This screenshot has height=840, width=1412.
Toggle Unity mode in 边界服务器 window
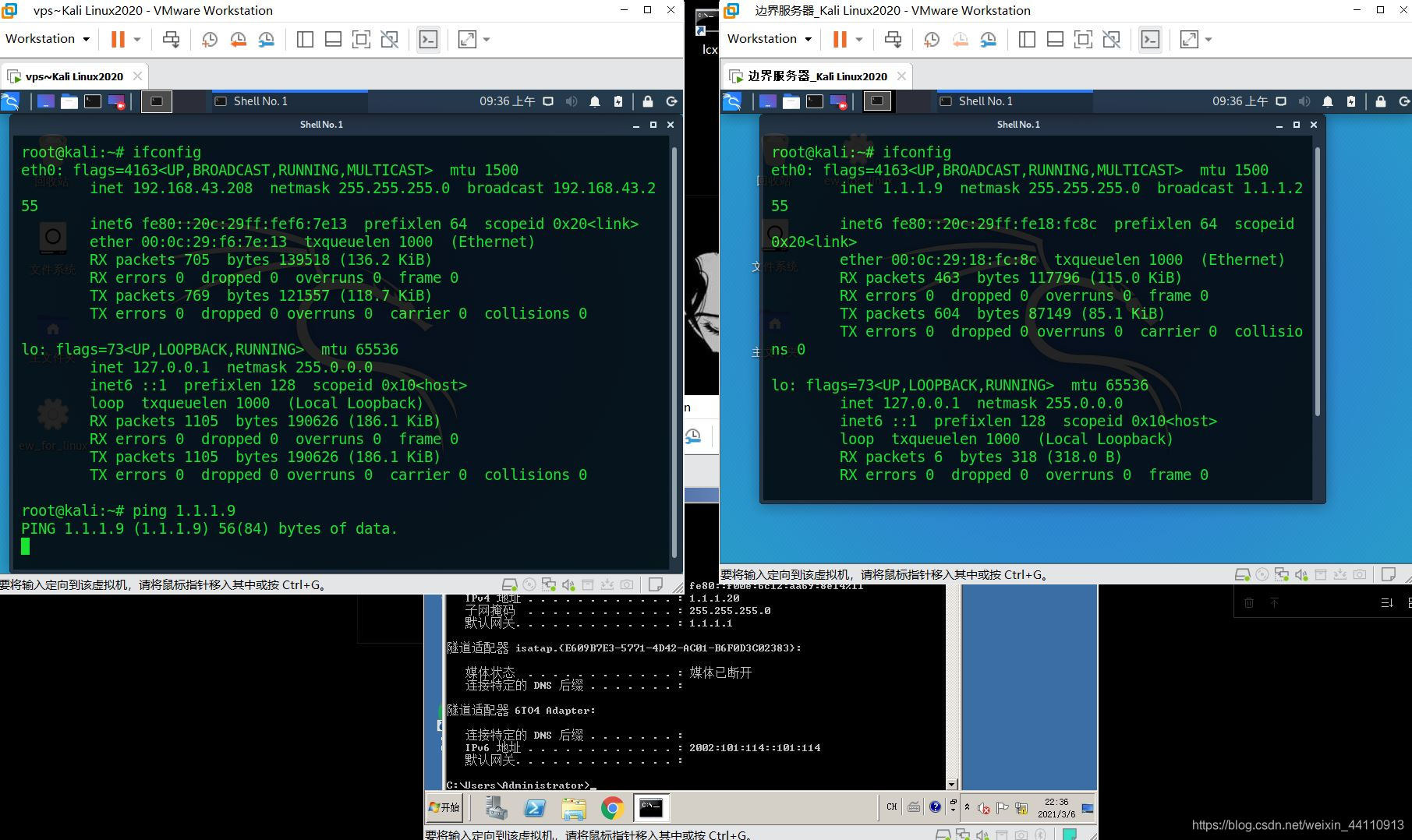(1111, 39)
